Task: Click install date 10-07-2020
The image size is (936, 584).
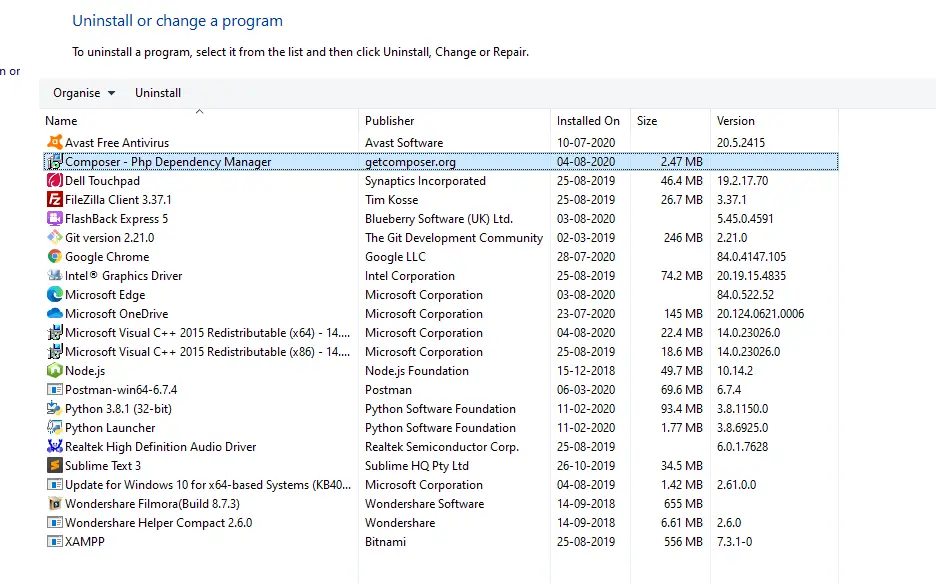Action: (586, 143)
